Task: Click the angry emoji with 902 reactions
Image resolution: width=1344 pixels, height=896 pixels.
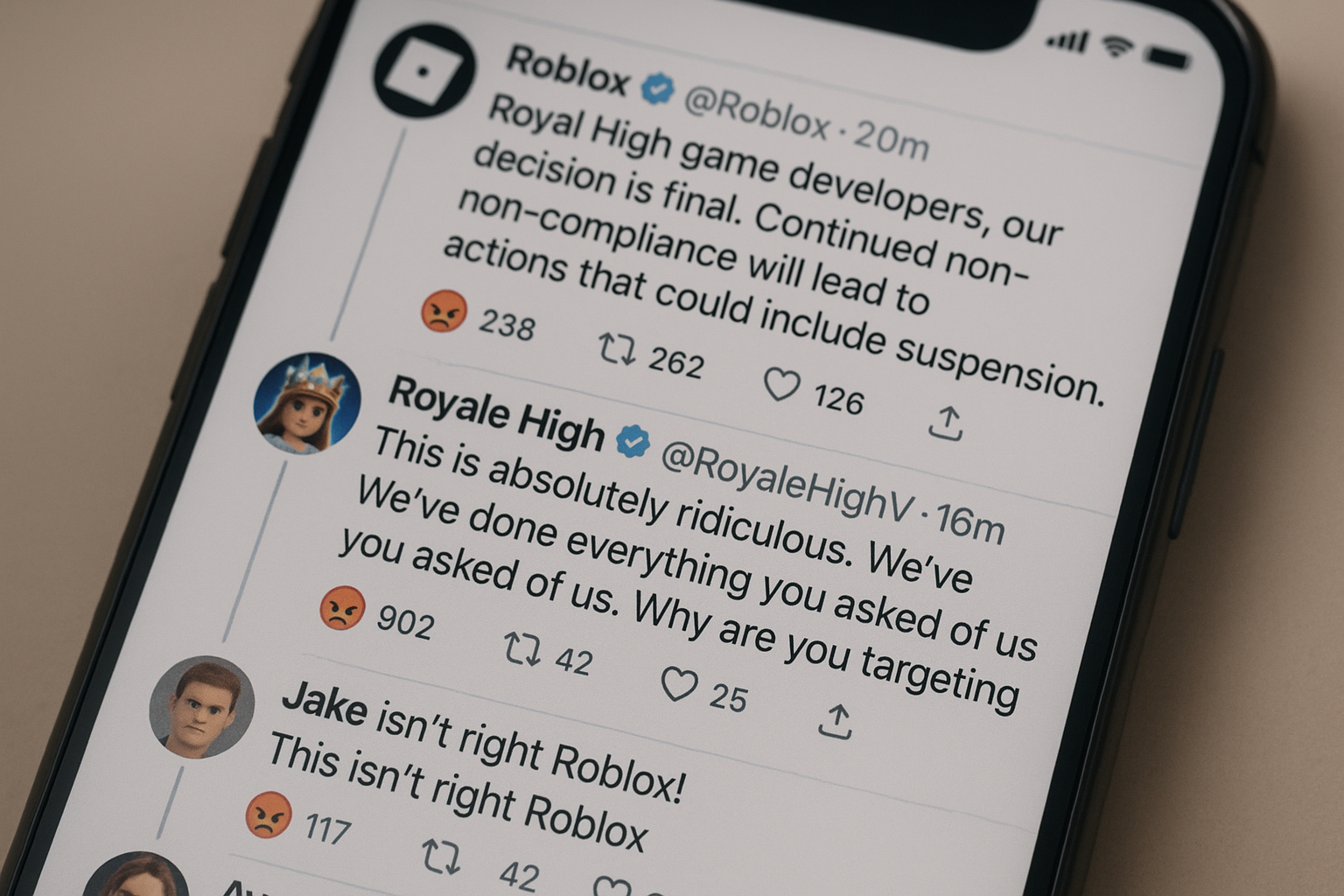Action: (342, 607)
